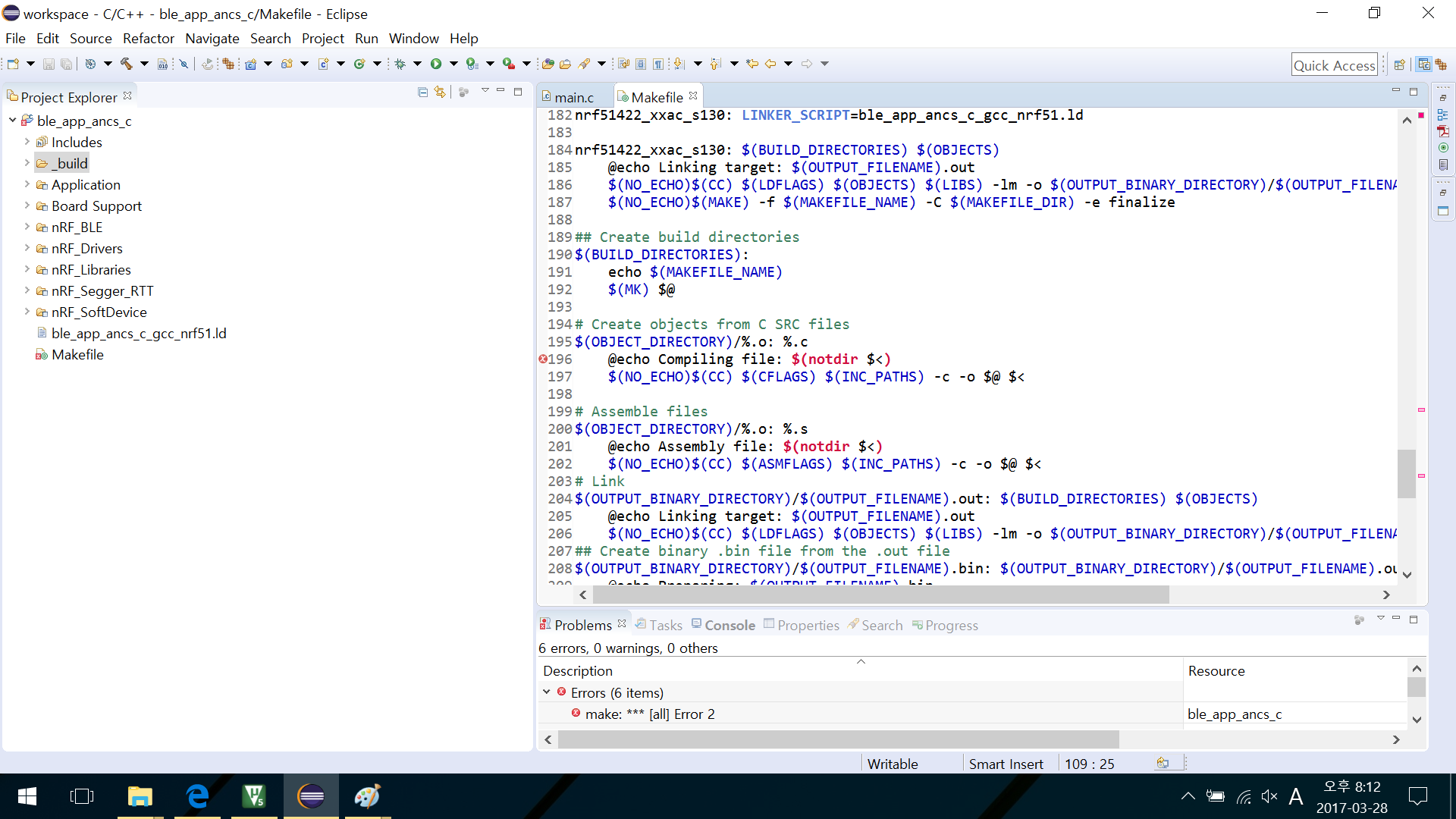Click the Build Configurations gear icon
Screen dimensions: 1456x819
coord(90,64)
